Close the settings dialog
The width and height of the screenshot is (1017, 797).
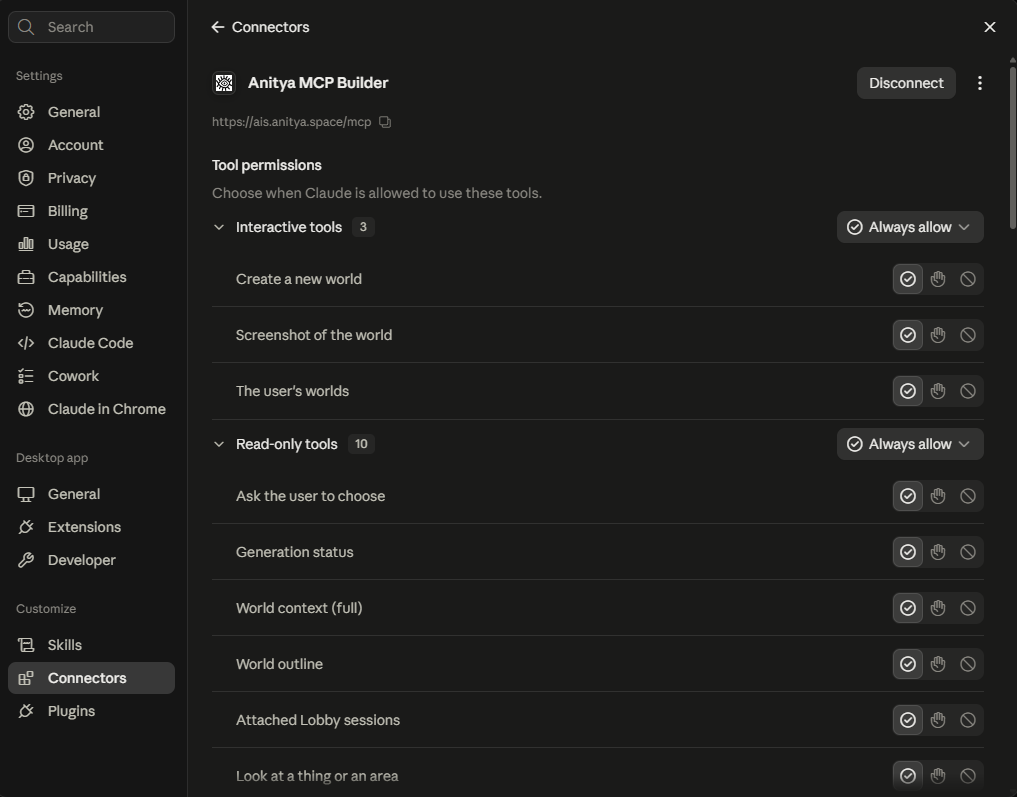coord(990,27)
